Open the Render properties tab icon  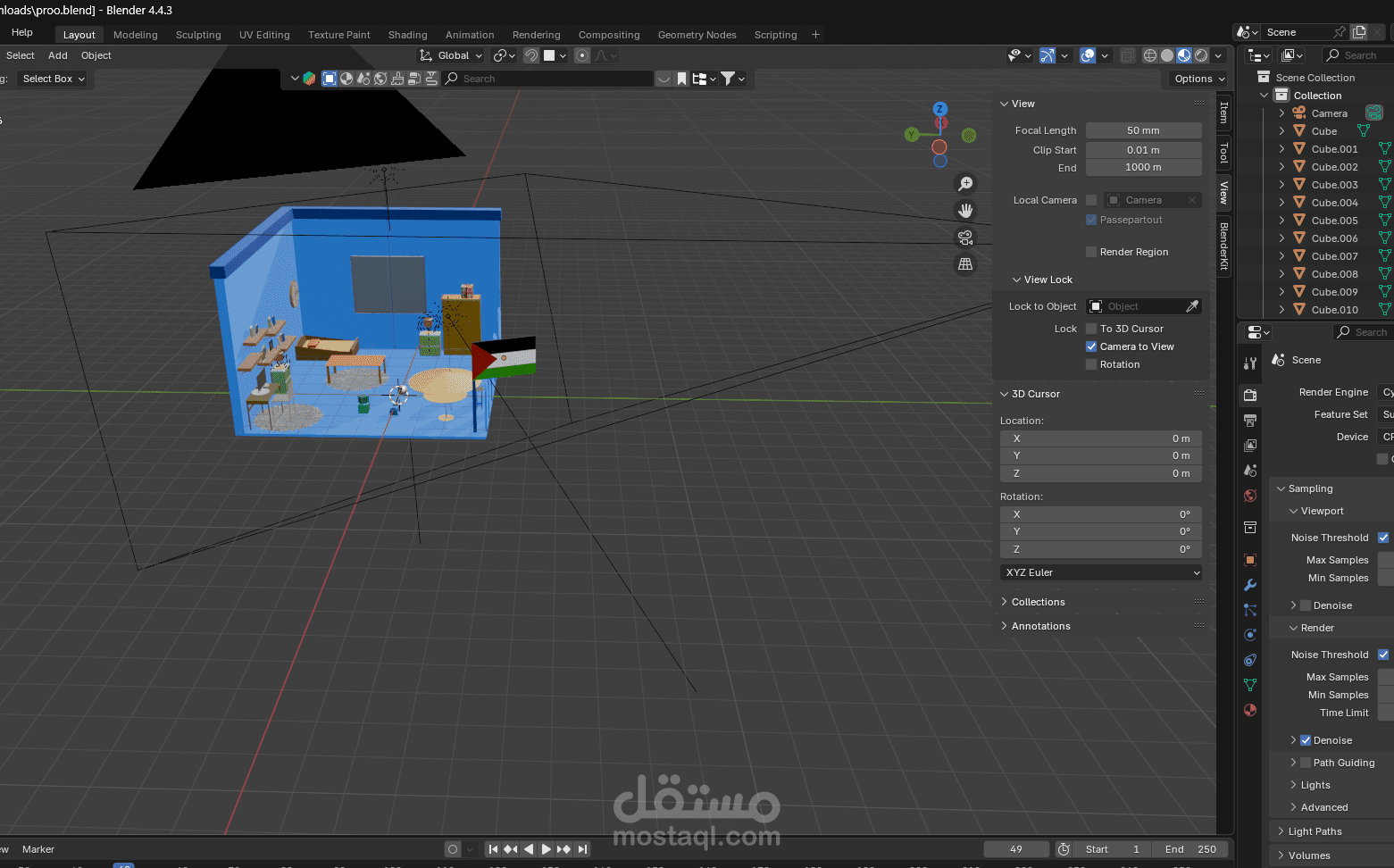pyautogui.click(x=1250, y=395)
